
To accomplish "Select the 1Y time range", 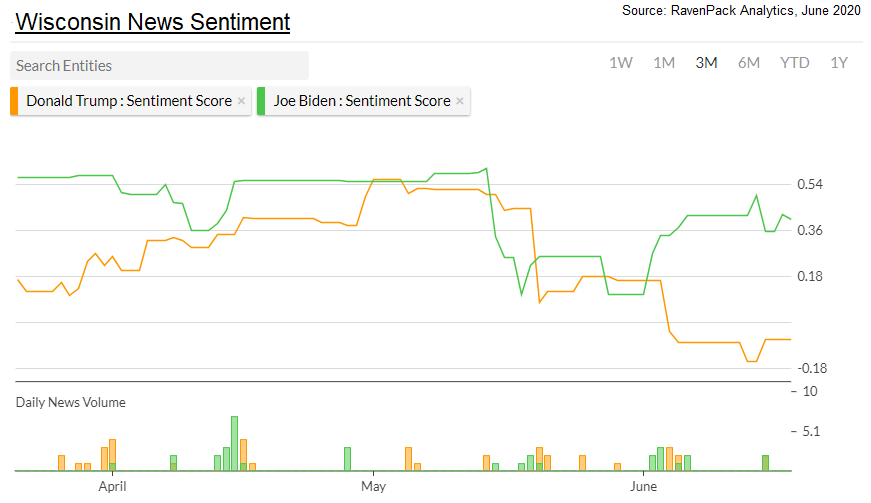I will (839, 63).
